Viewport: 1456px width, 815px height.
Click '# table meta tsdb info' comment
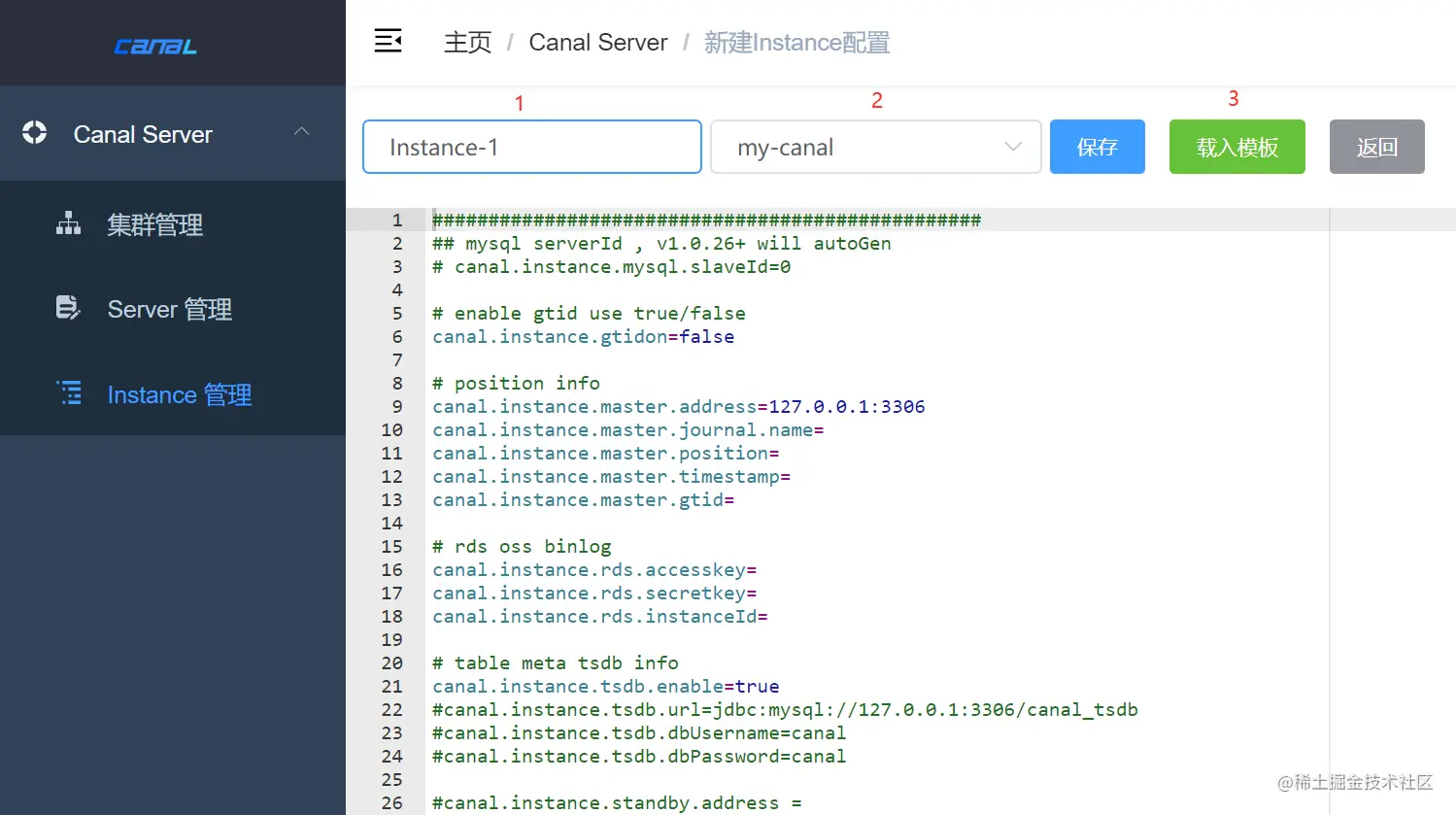coord(555,662)
